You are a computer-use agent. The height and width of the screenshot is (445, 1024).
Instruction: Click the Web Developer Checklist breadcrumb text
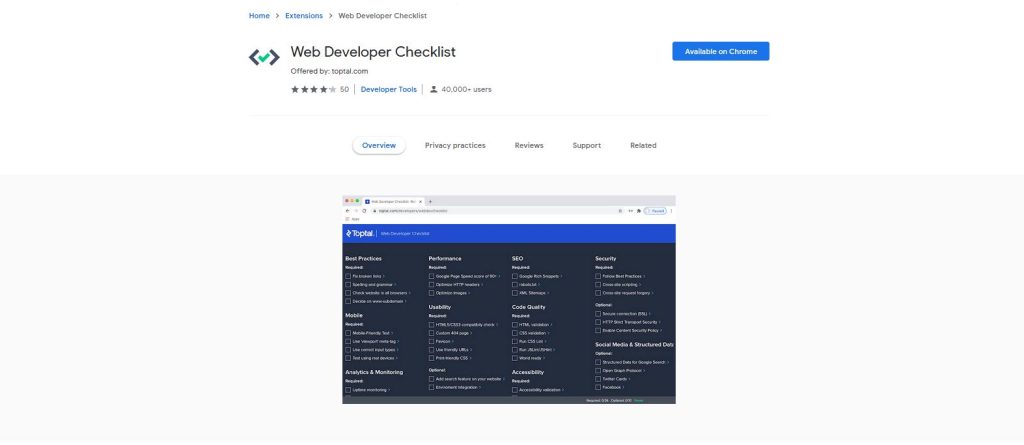382,16
